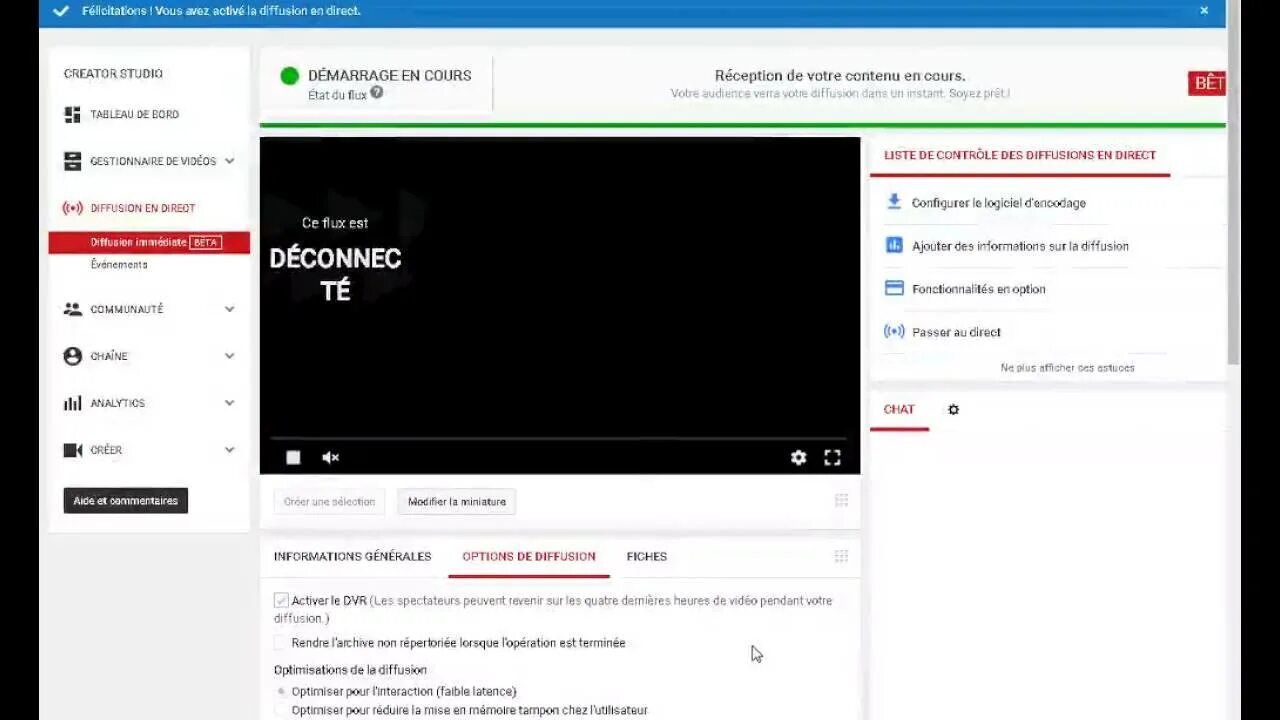
Task: Select Optimiser pour l'interaction radio button
Action: click(x=281, y=692)
